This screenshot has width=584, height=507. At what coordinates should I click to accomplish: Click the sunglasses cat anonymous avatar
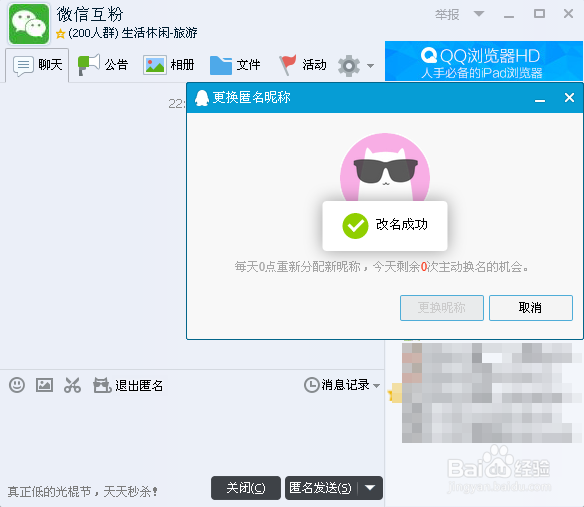pyautogui.click(x=385, y=168)
